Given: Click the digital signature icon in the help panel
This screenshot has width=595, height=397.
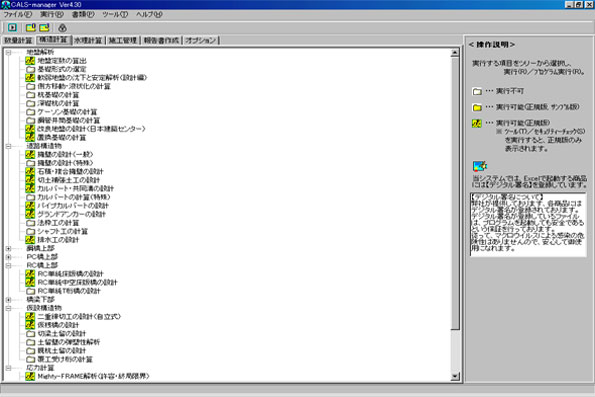Looking at the screenshot, I should 480,166.
